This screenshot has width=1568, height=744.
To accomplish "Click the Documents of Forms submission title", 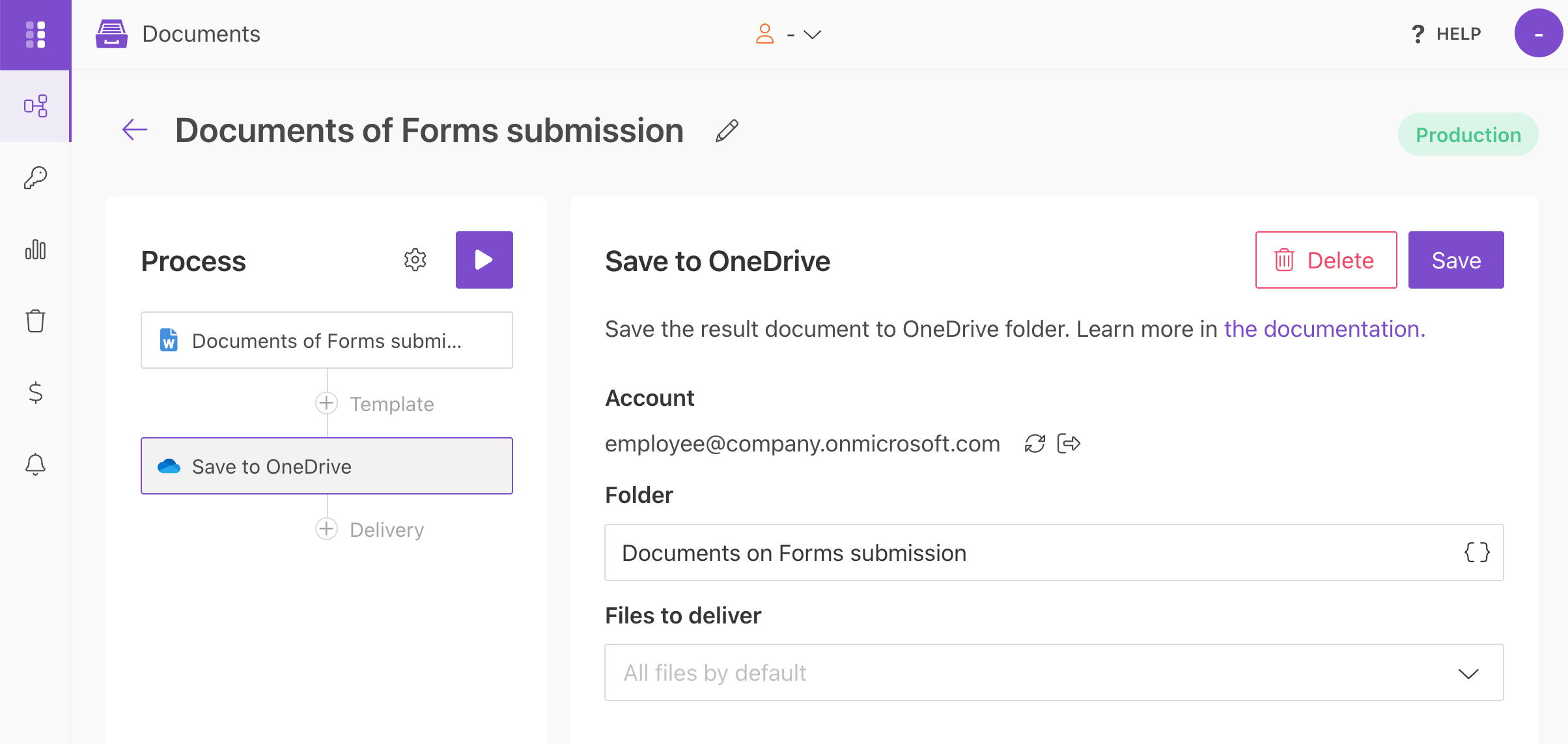I will [x=430, y=130].
